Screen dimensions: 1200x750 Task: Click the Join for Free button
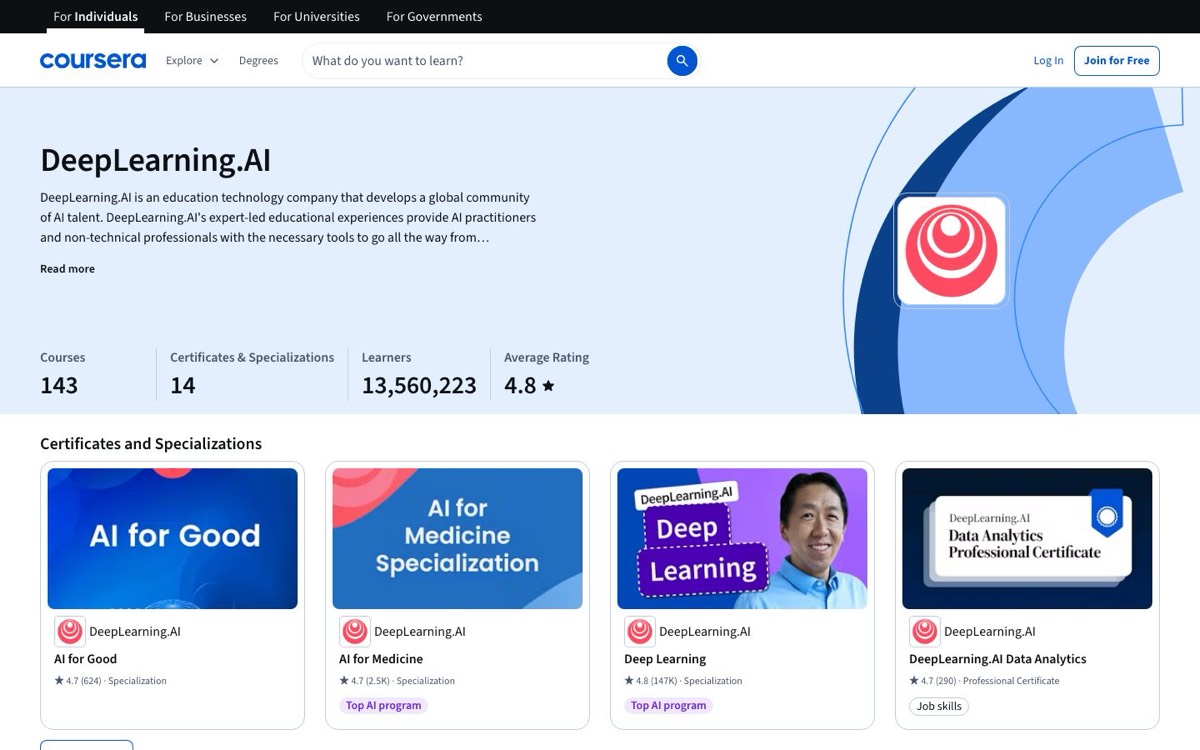[x=1117, y=61]
